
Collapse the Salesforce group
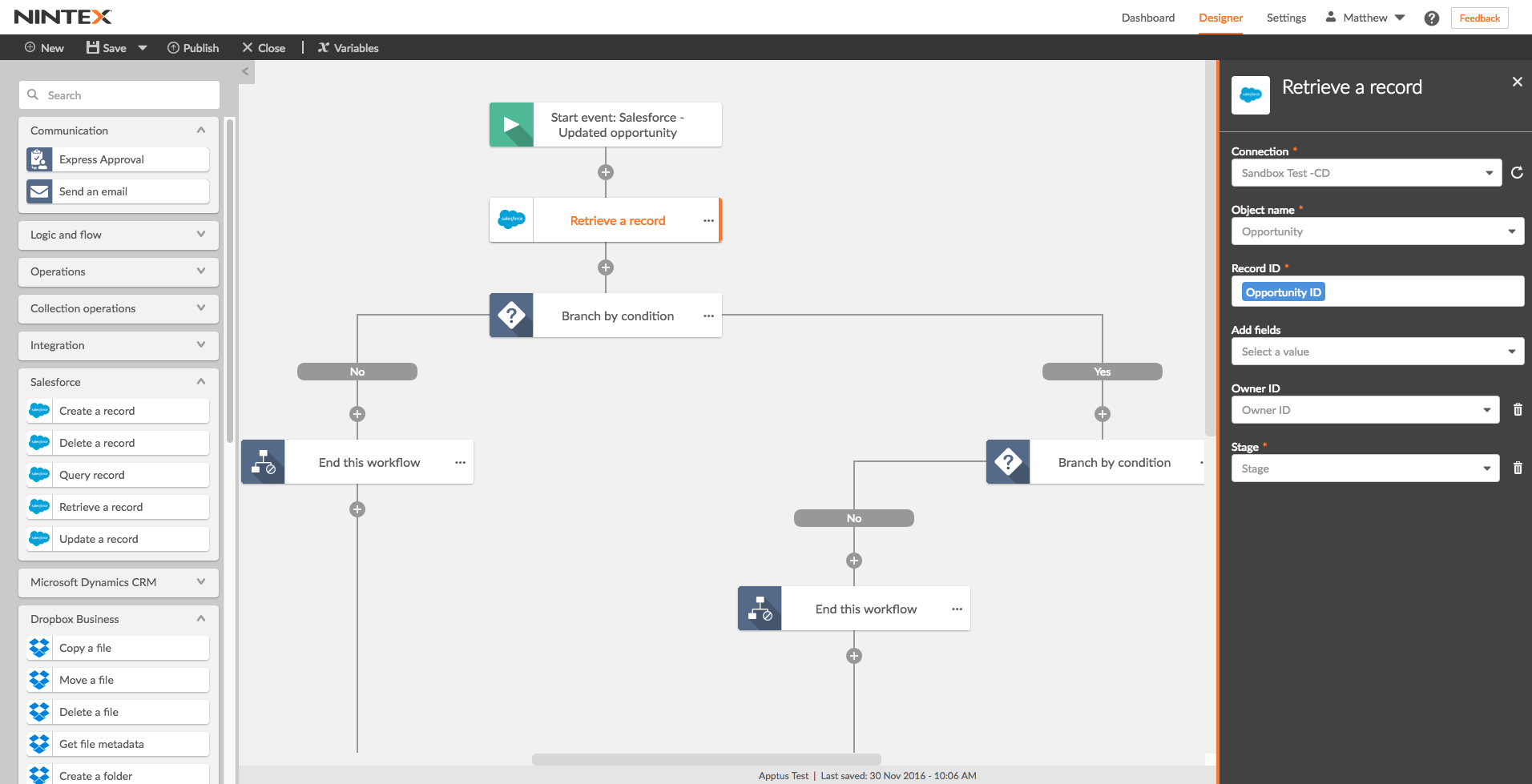pos(201,382)
